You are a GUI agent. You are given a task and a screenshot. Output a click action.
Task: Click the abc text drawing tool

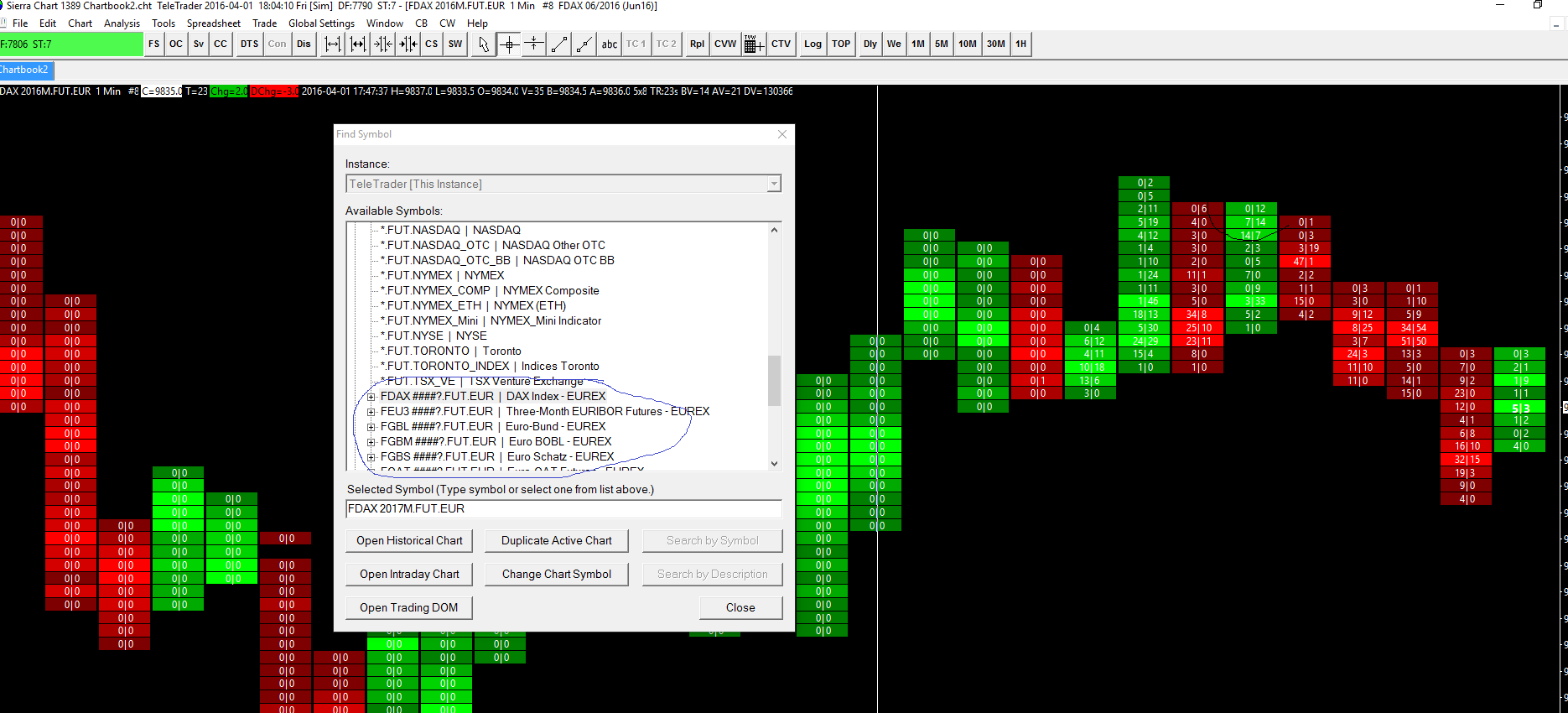610,44
